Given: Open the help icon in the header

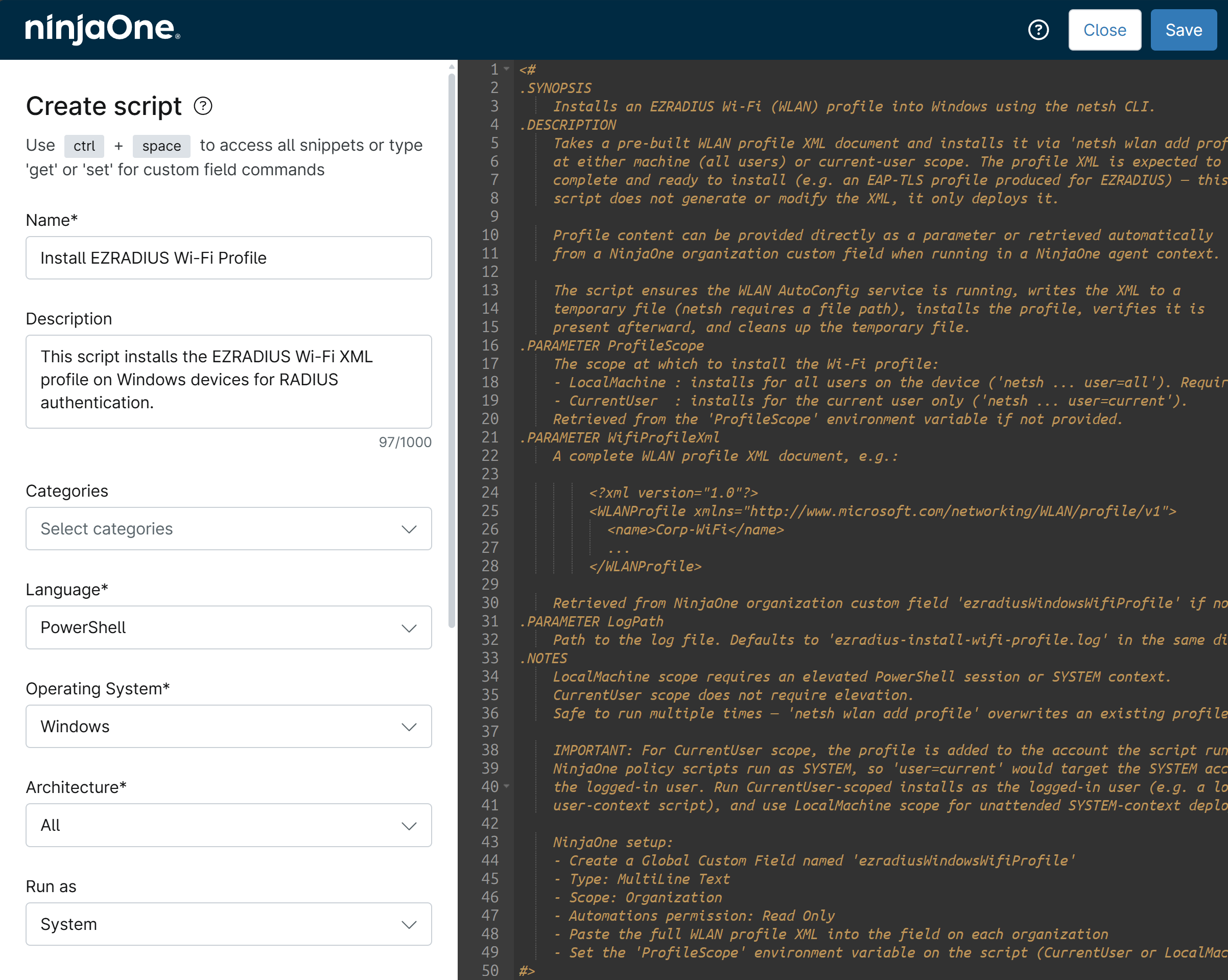Looking at the screenshot, I should 1038,30.
